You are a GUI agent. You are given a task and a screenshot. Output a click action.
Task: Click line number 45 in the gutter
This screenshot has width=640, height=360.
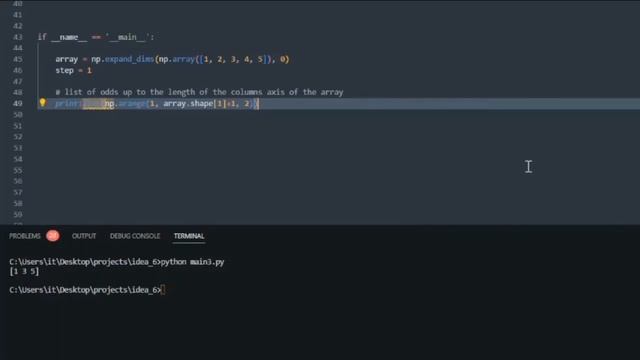pyautogui.click(x=18, y=59)
